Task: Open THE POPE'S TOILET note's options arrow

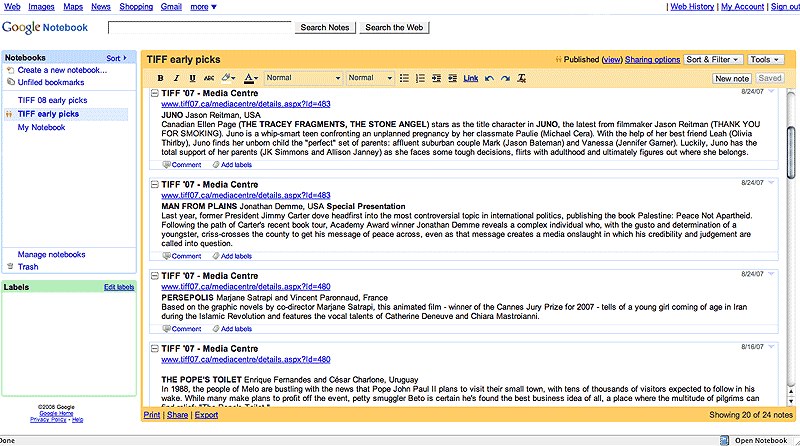Action: [x=771, y=346]
